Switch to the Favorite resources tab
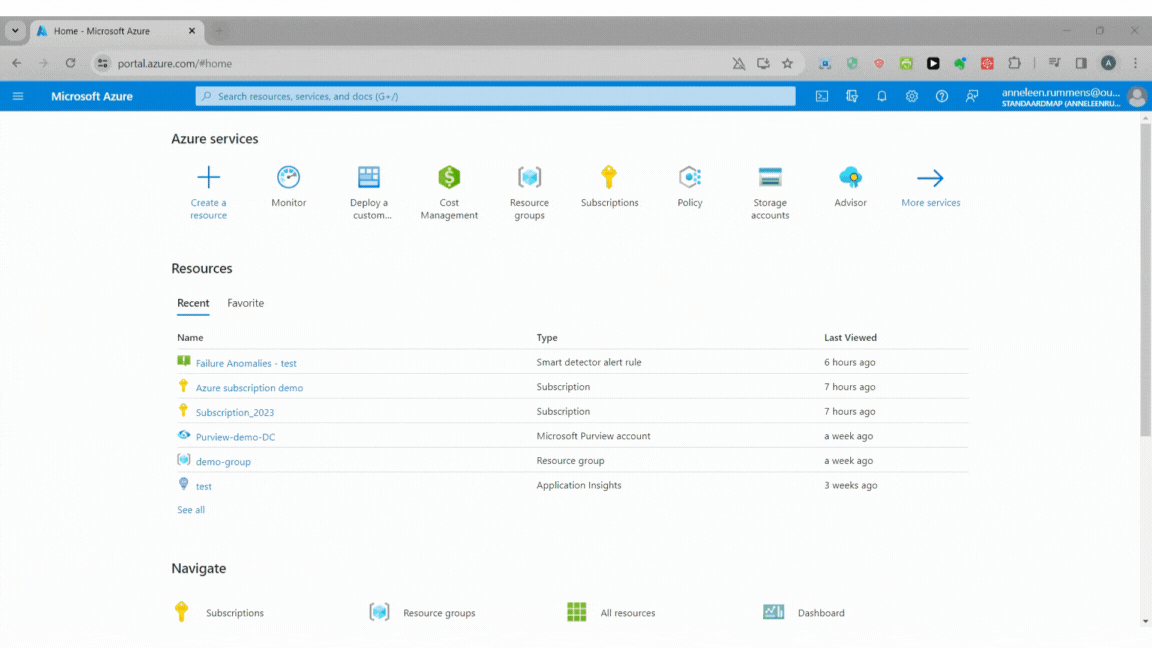Image resolution: width=1152 pixels, height=648 pixels. point(245,303)
